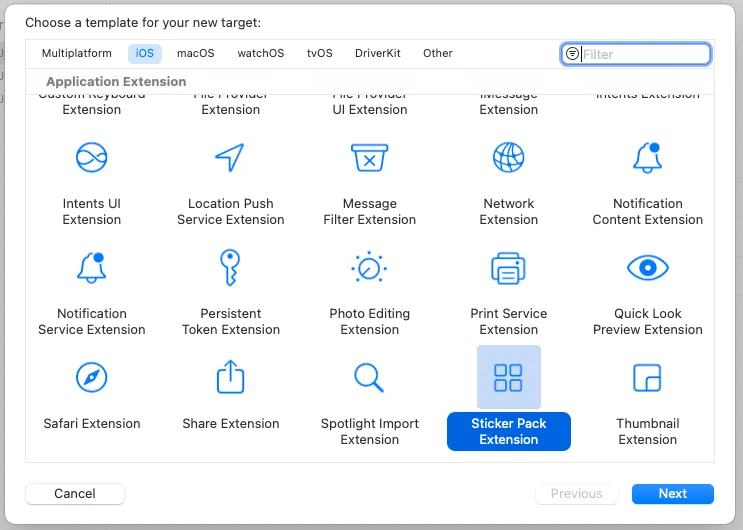Click the Application Extension section header

tap(116, 82)
